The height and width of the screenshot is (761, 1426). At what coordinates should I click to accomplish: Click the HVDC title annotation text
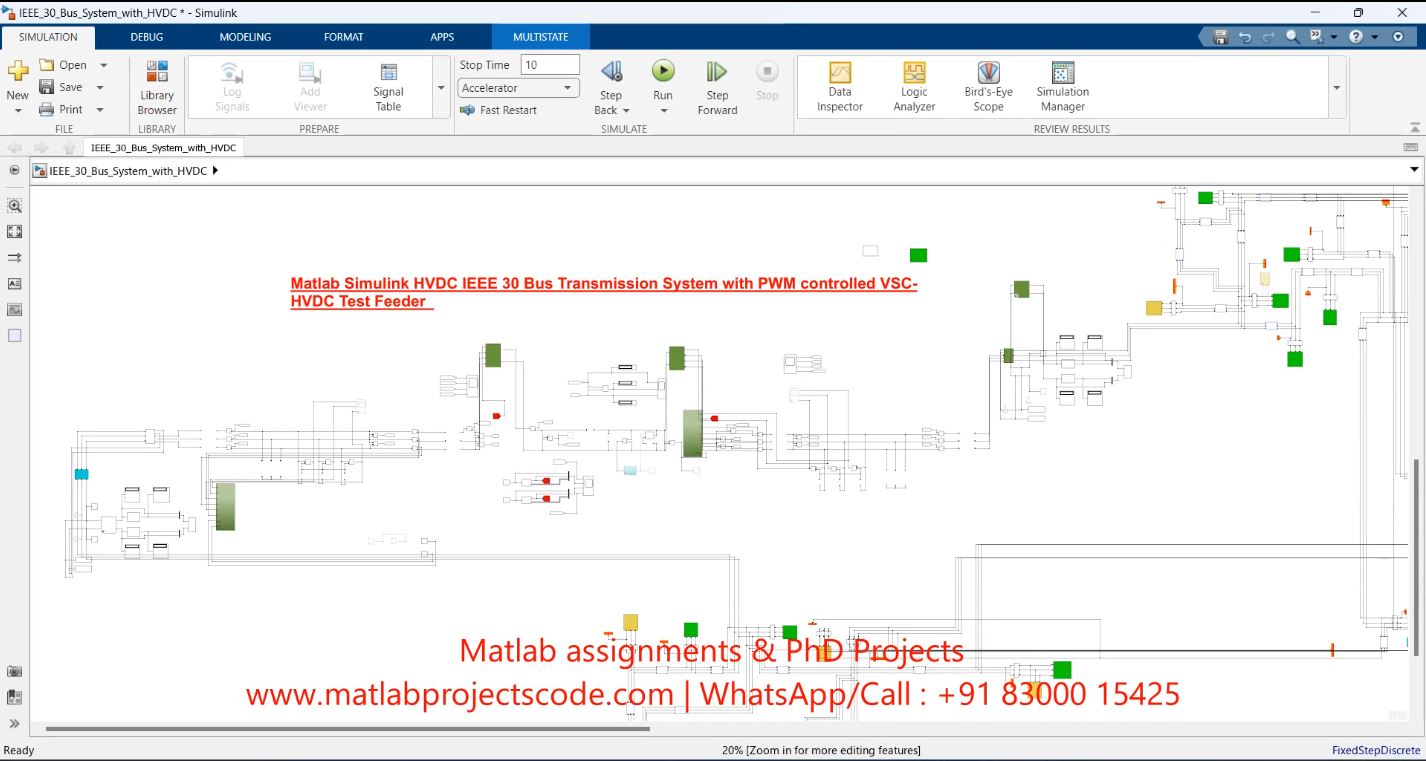(x=604, y=292)
